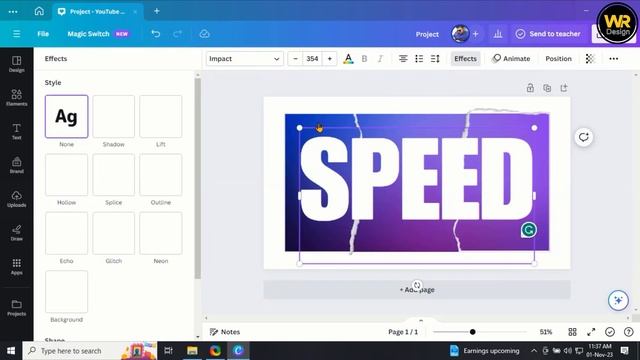This screenshot has width=640, height=360.
Task: Open Magic Switch menu
Action: tap(98, 34)
